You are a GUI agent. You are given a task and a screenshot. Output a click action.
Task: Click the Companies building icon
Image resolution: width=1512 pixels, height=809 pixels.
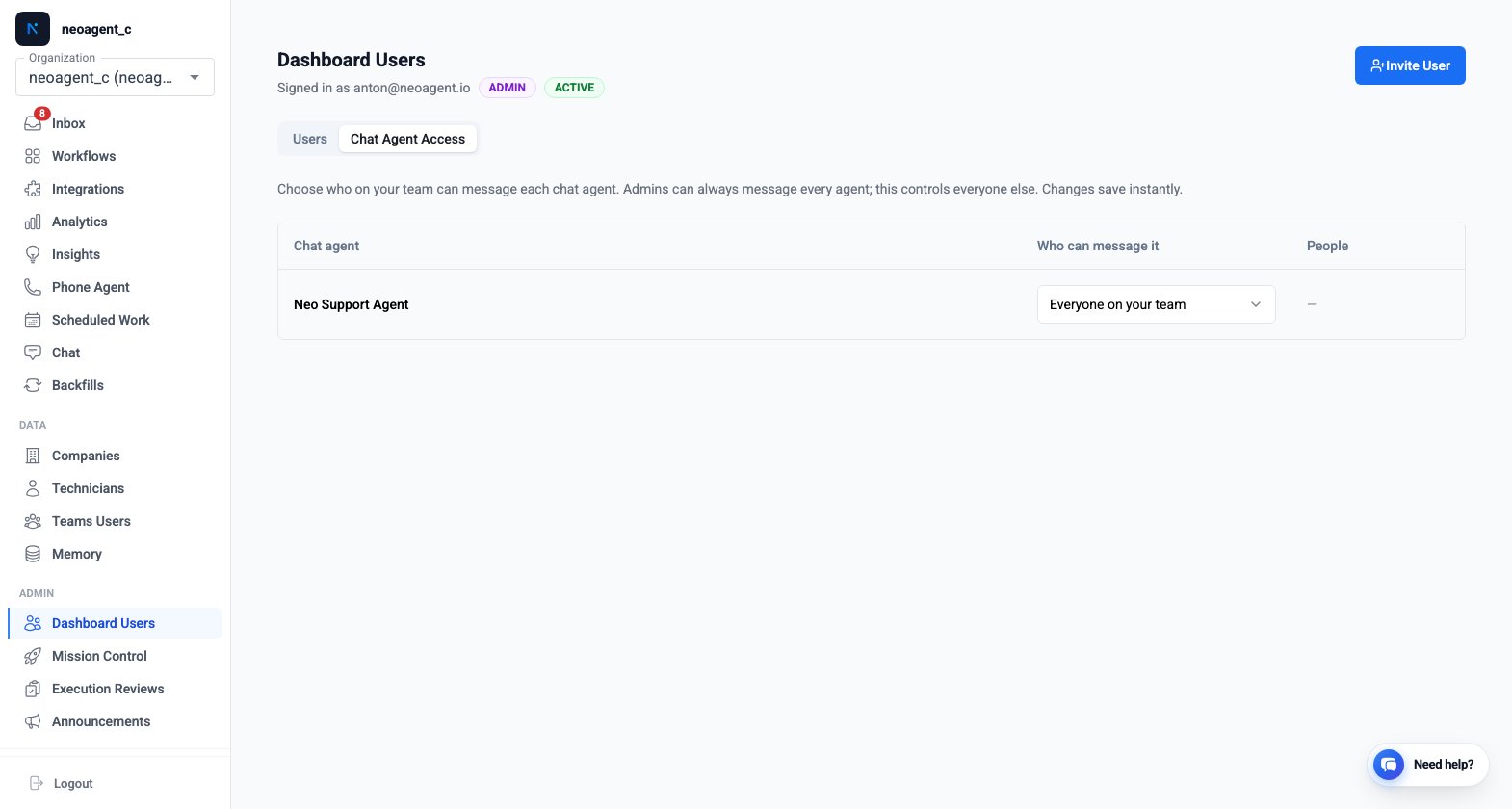tap(33, 456)
